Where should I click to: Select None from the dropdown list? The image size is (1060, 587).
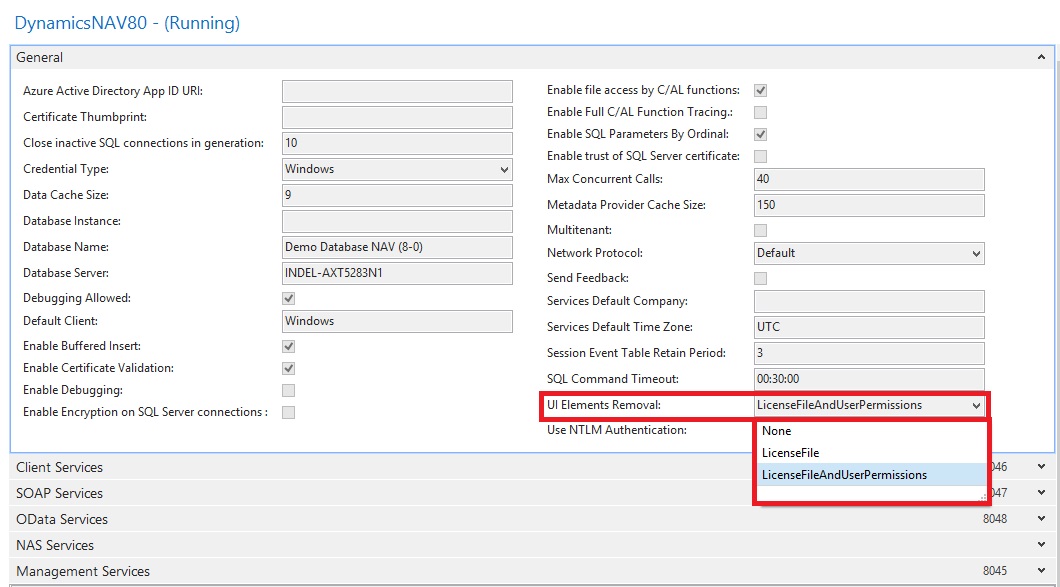tap(777, 431)
